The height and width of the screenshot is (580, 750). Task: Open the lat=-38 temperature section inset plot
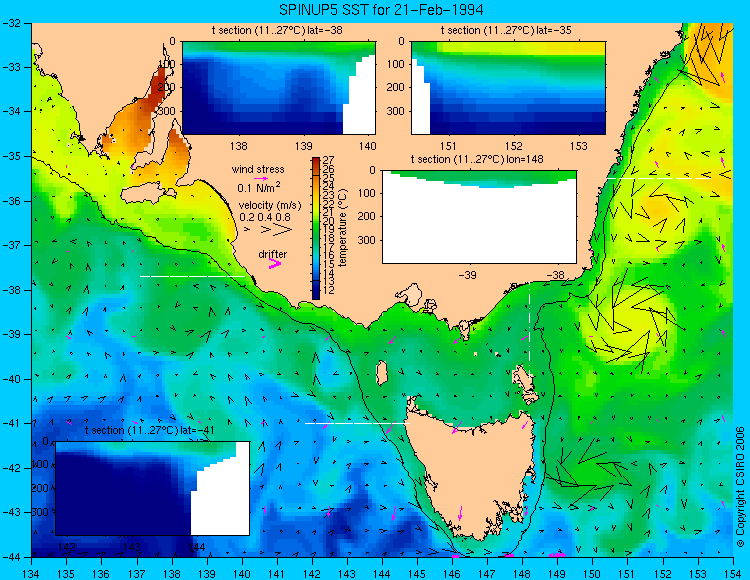[279, 88]
